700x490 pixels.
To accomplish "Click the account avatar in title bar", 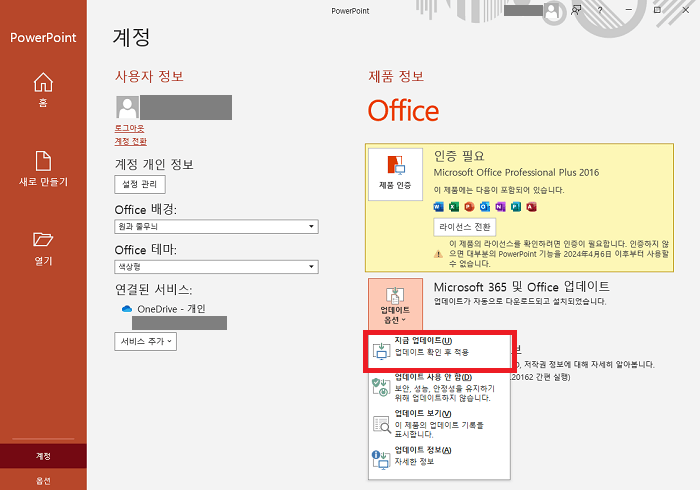I will tap(553, 11).
